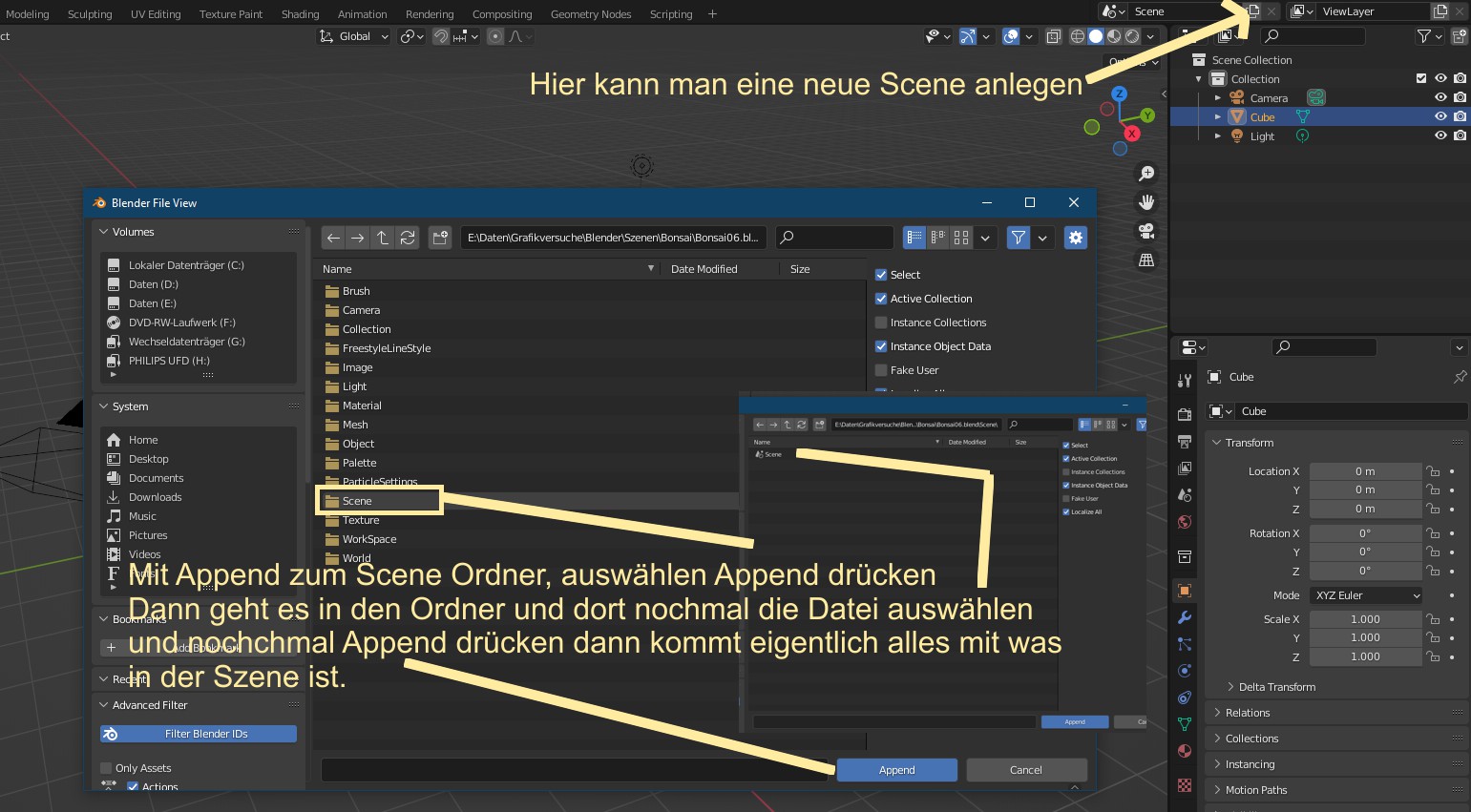The width and height of the screenshot is (1471, 812).
Task: Exclude Collection from view layer checkbox
Action: [x=1421, y=78]
